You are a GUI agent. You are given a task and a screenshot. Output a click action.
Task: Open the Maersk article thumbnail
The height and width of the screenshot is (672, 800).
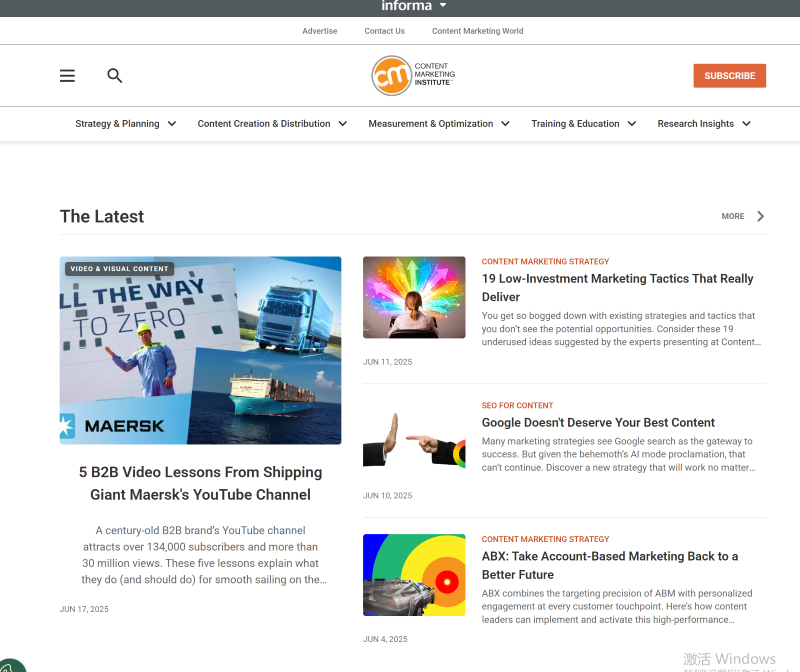[201, 351]
